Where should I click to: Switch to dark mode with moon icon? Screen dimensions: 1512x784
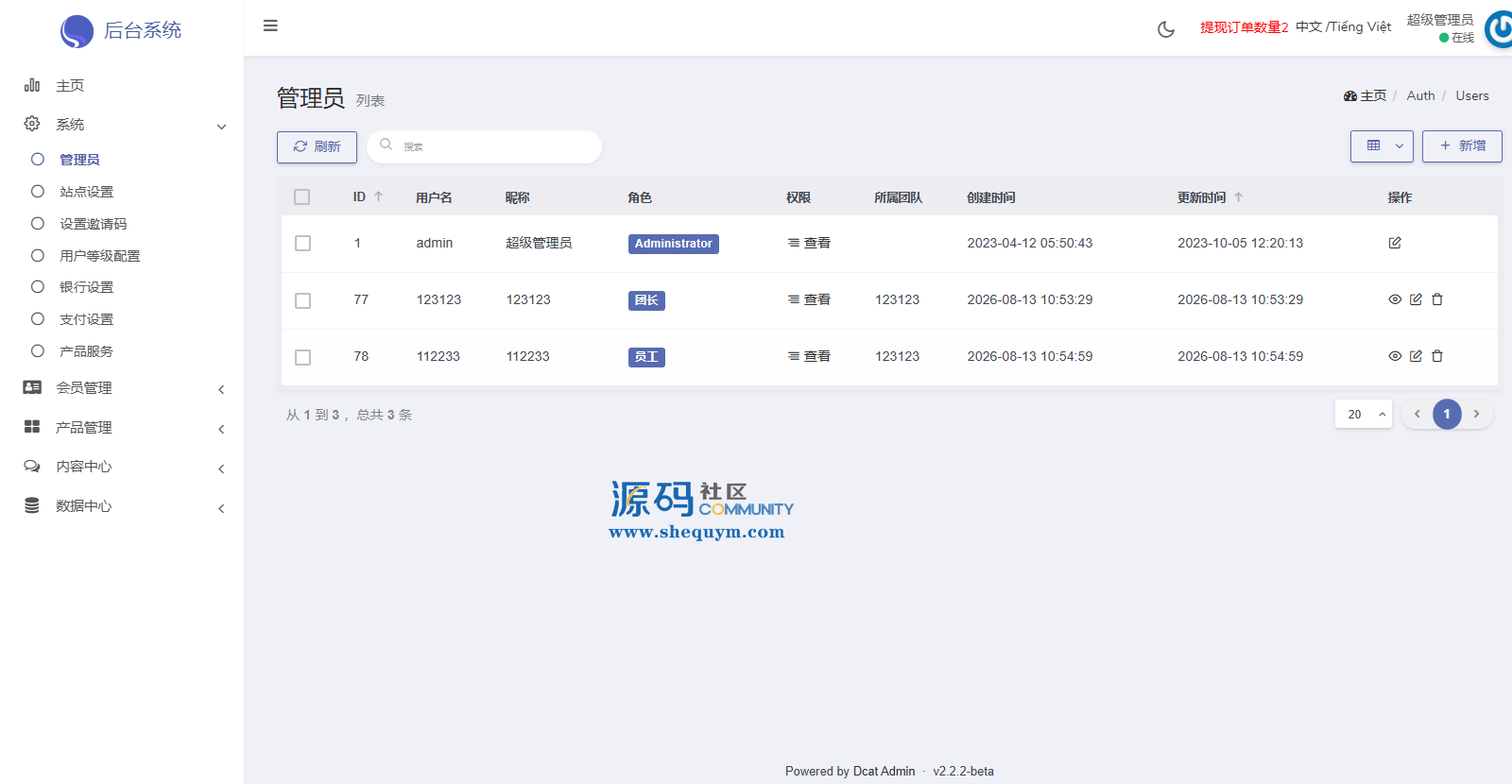1166,29
